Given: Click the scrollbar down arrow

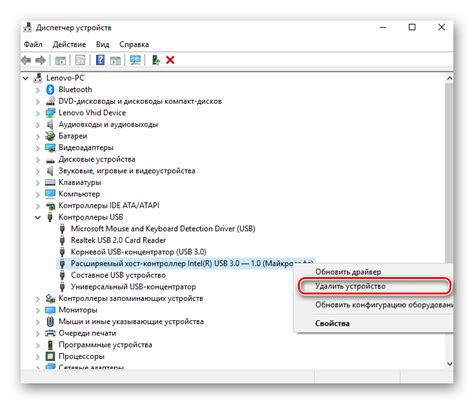Looking at the screenshot, I should (449, 364).
